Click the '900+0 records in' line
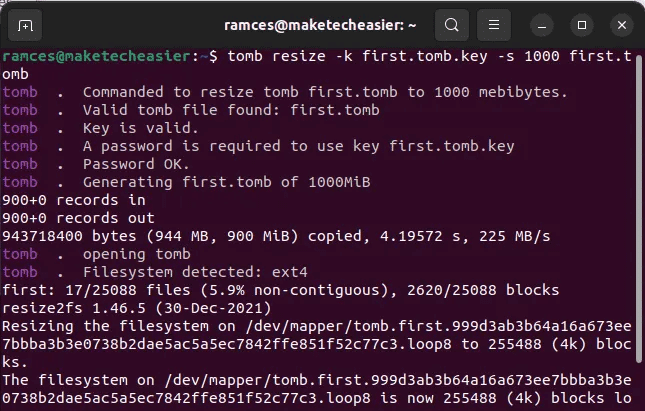645x411 pixels. click(x=75, y=199)
